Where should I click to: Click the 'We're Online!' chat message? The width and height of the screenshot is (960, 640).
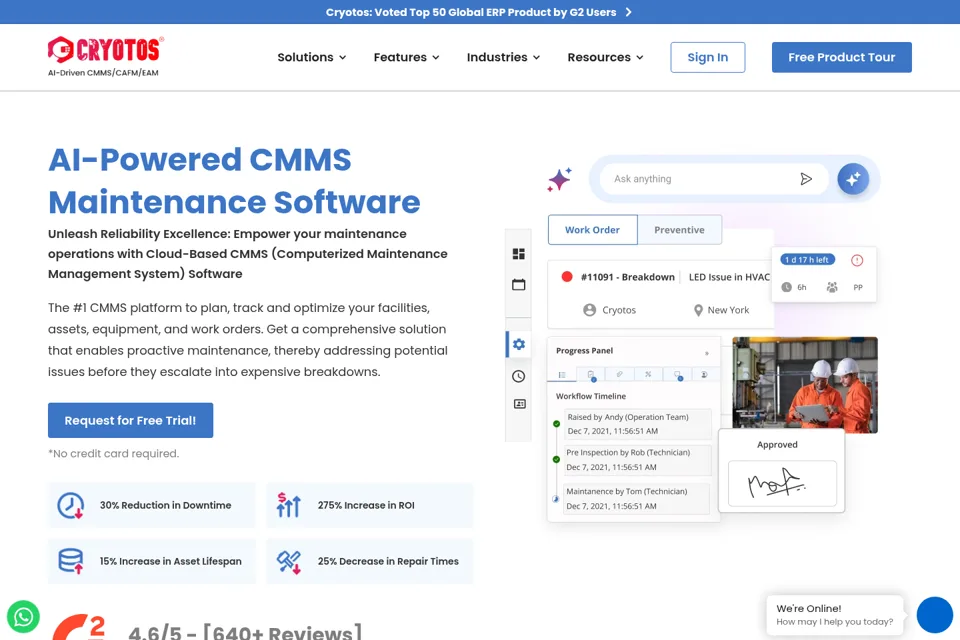click(834, 614)
